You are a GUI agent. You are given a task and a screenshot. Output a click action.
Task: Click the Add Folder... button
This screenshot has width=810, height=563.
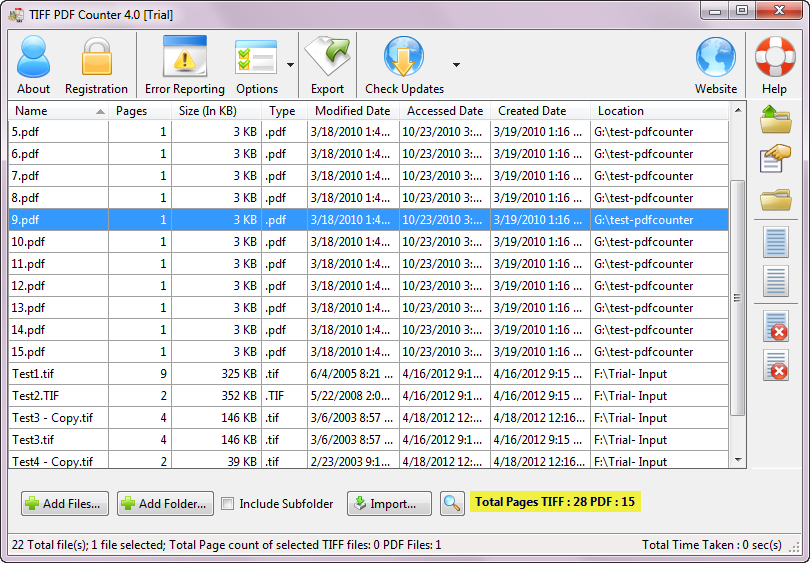tap(165, 504)
